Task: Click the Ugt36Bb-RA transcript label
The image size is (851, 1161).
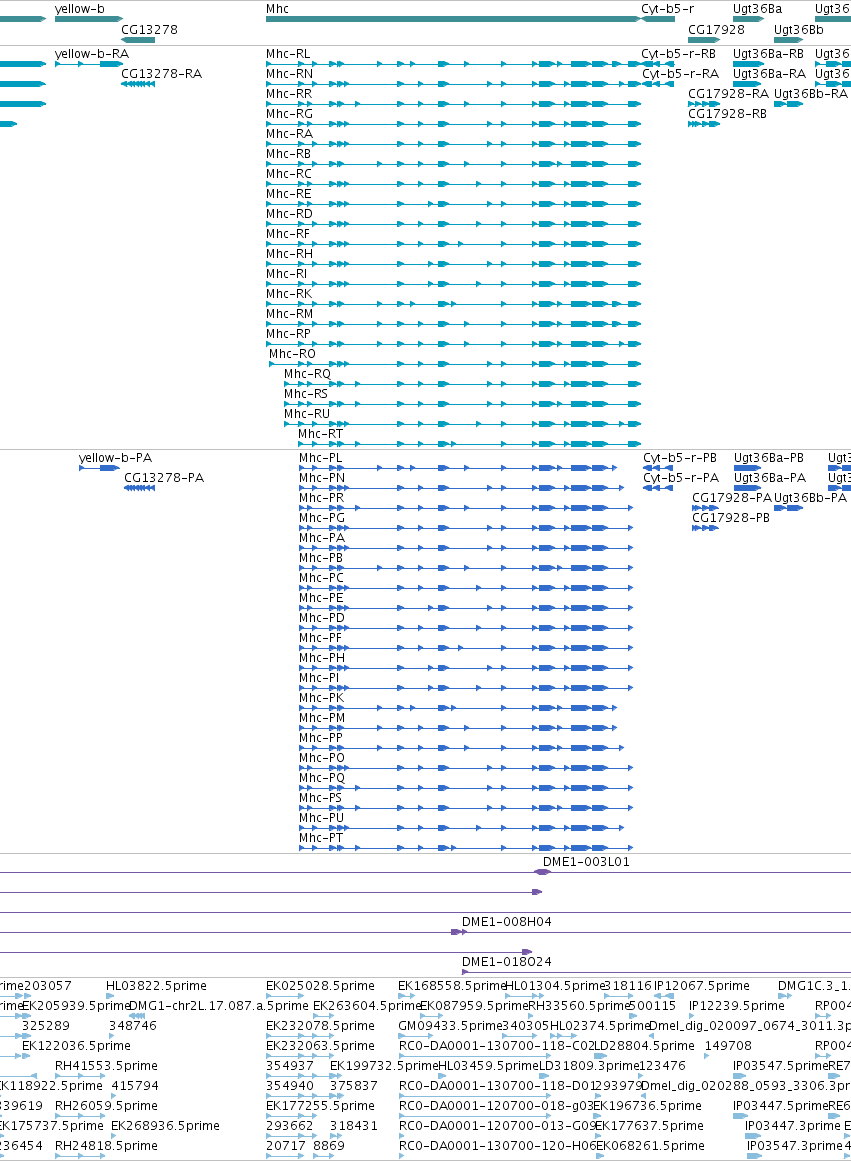Action: click(810, 94)
